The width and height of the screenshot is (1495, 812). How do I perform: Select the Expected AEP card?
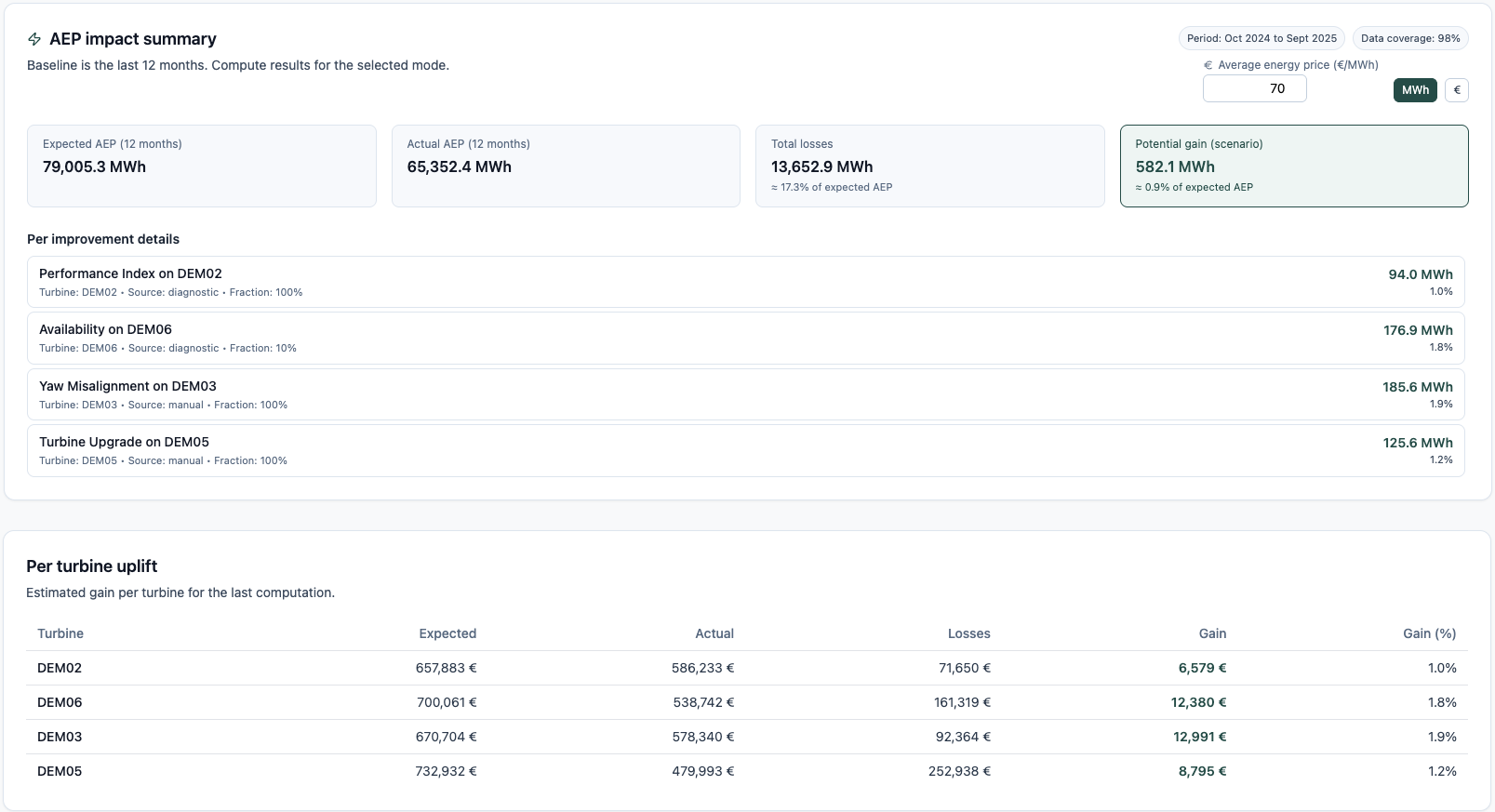coord(201,166)
